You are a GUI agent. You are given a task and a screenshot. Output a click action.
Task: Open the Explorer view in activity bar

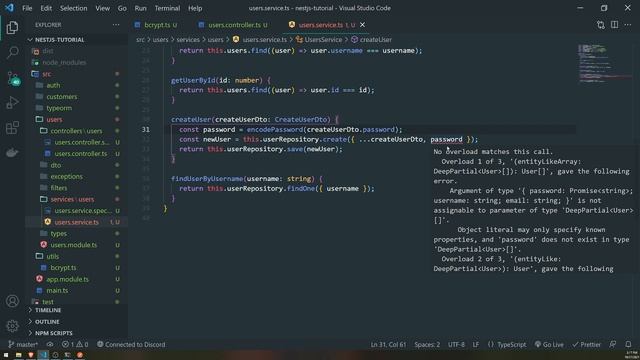[12, 27]
